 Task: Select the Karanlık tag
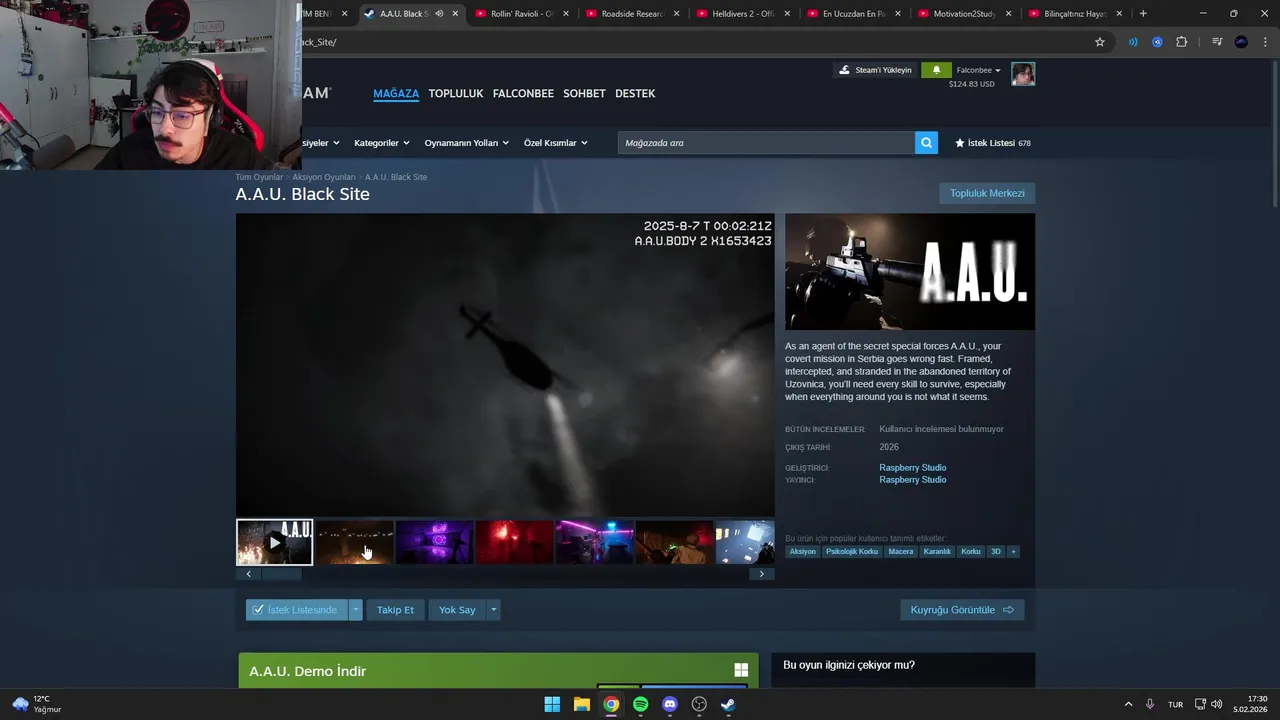pos(937,552)
